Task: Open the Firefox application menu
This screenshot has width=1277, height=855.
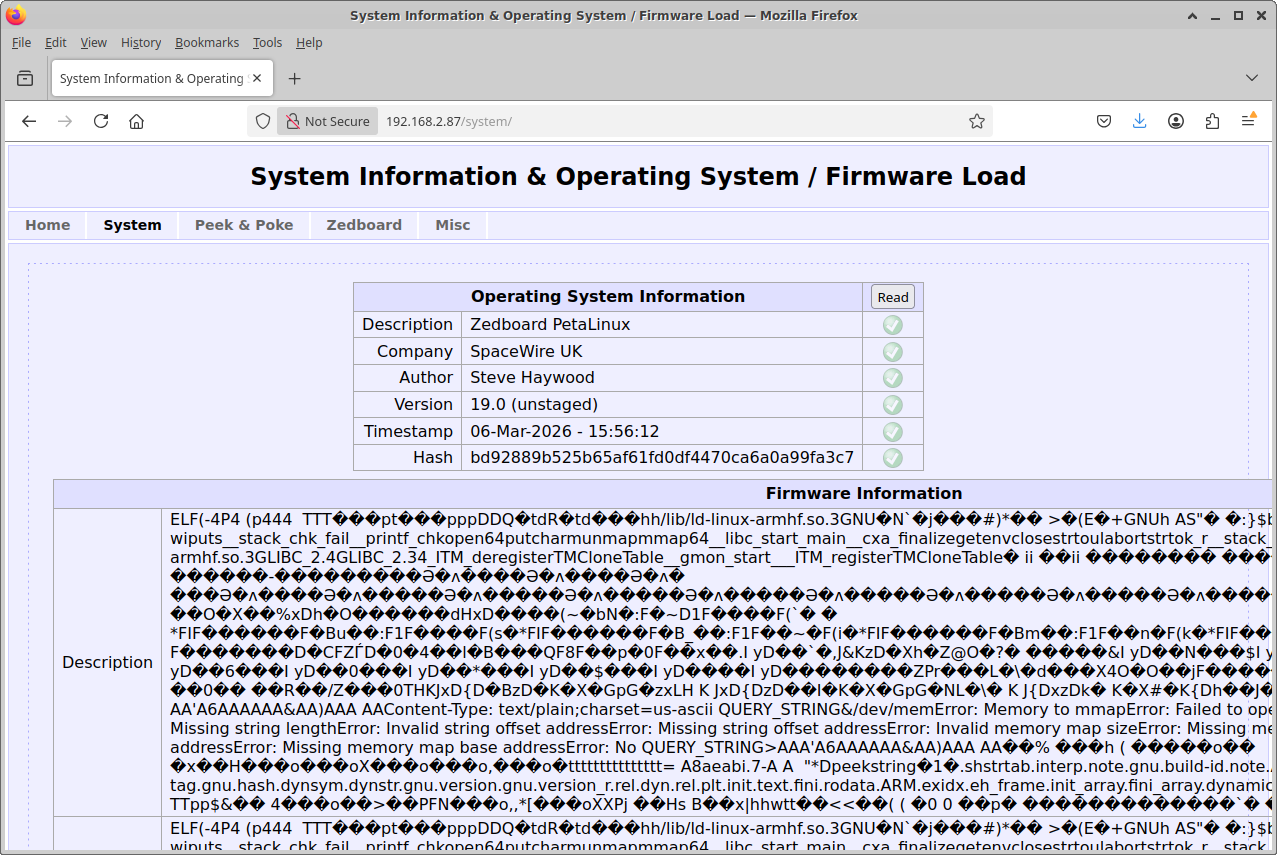Action: point(1248,121)
